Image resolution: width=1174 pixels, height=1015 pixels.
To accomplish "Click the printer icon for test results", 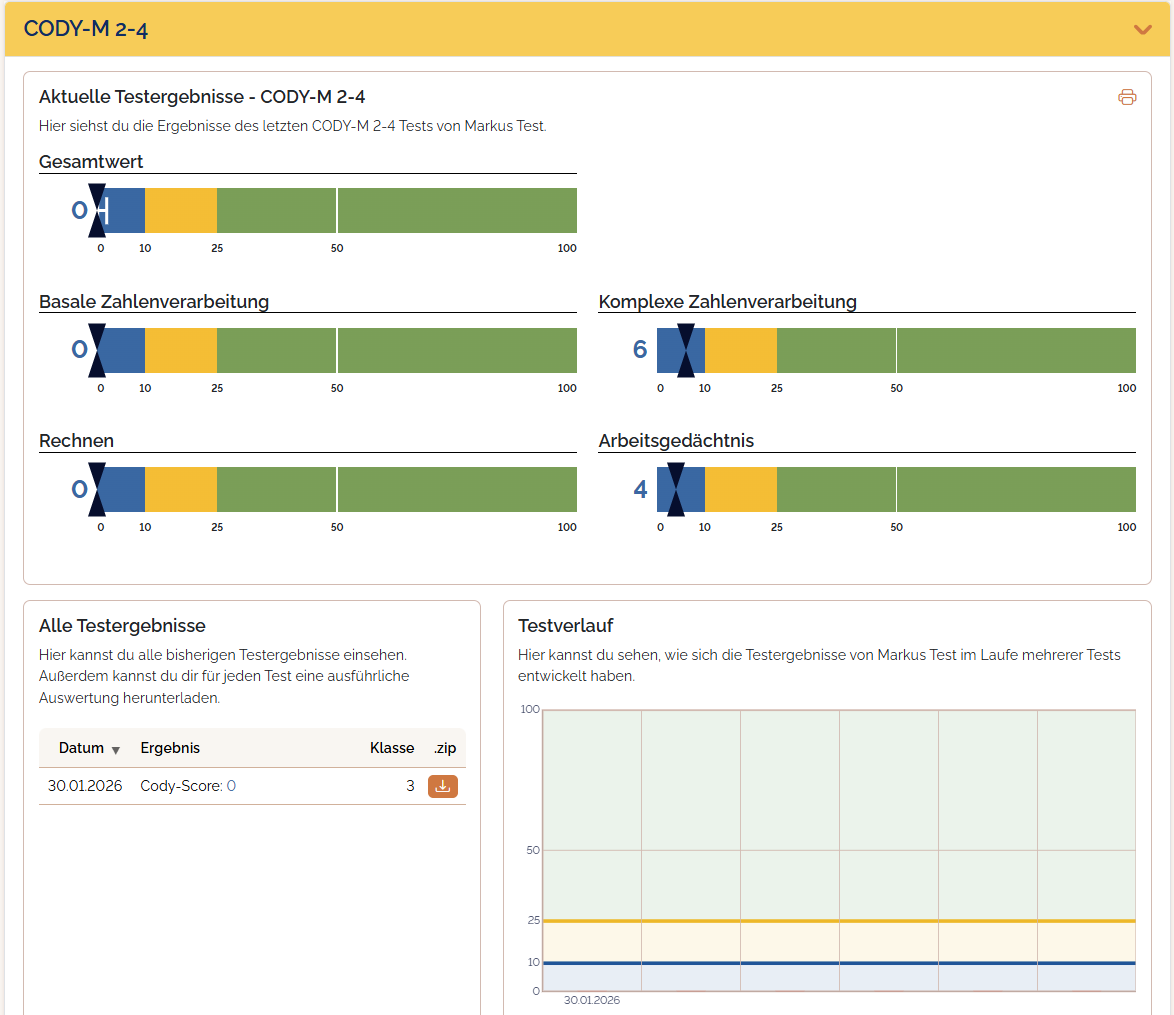I will 1127,97.
